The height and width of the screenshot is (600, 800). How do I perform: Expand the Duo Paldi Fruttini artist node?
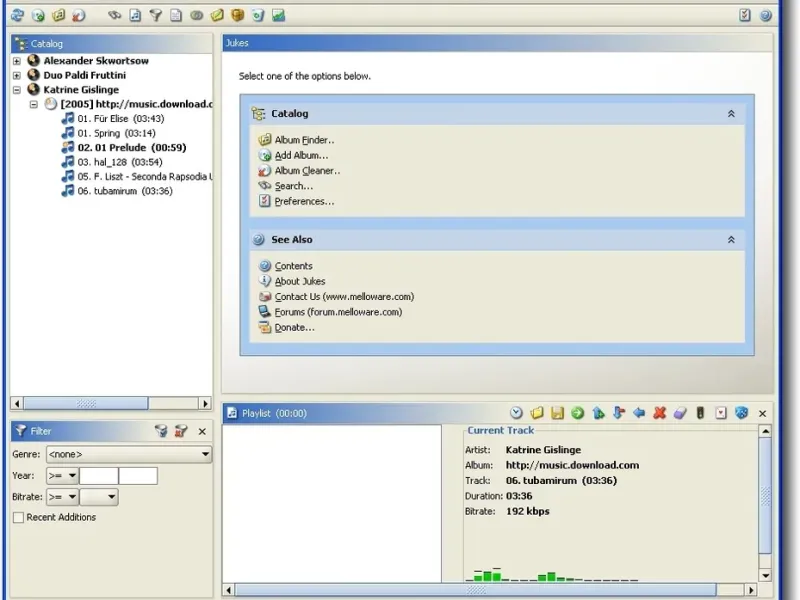pyautogui.click(x=17, y=76)
